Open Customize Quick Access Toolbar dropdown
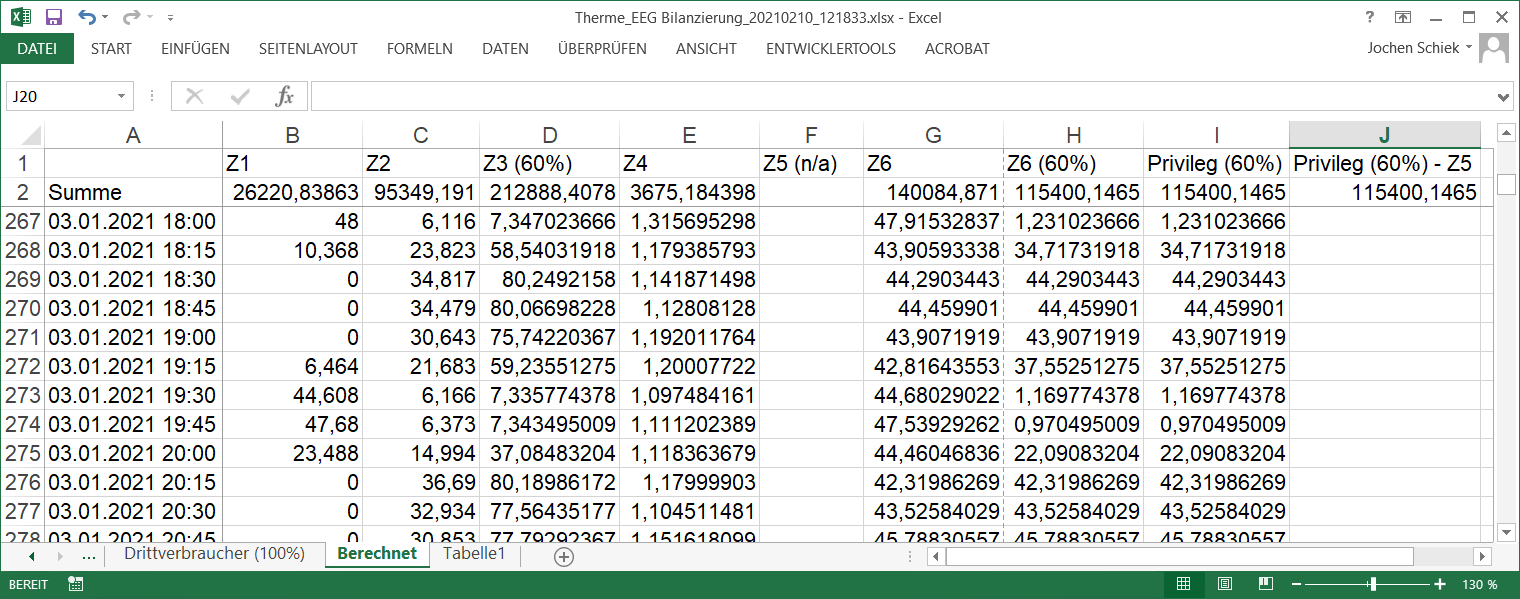 pyautogui.click(x=171, y=18)
